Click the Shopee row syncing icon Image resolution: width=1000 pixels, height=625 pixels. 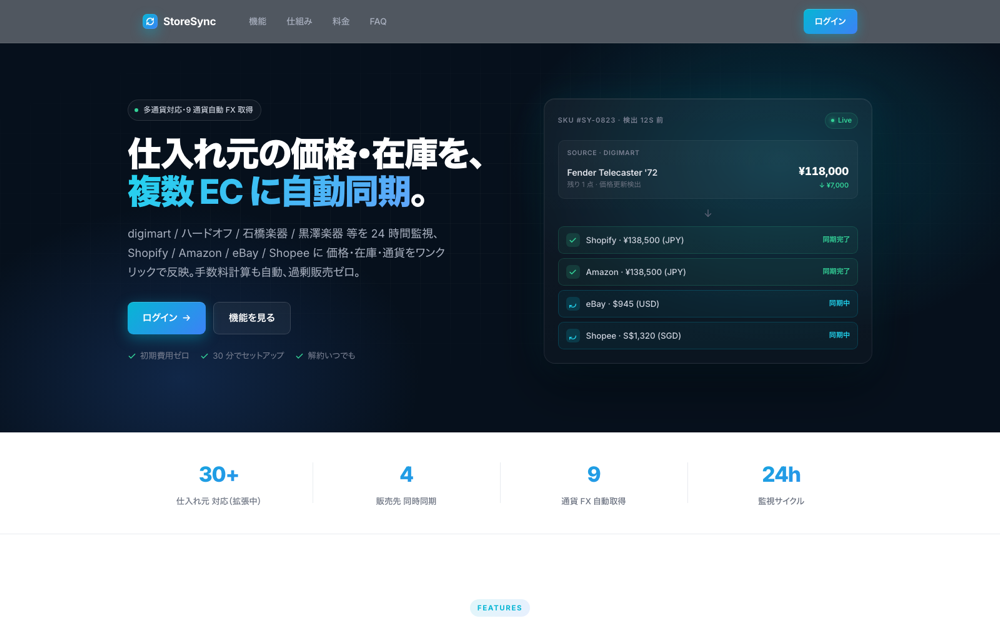(x=573, y=336)
